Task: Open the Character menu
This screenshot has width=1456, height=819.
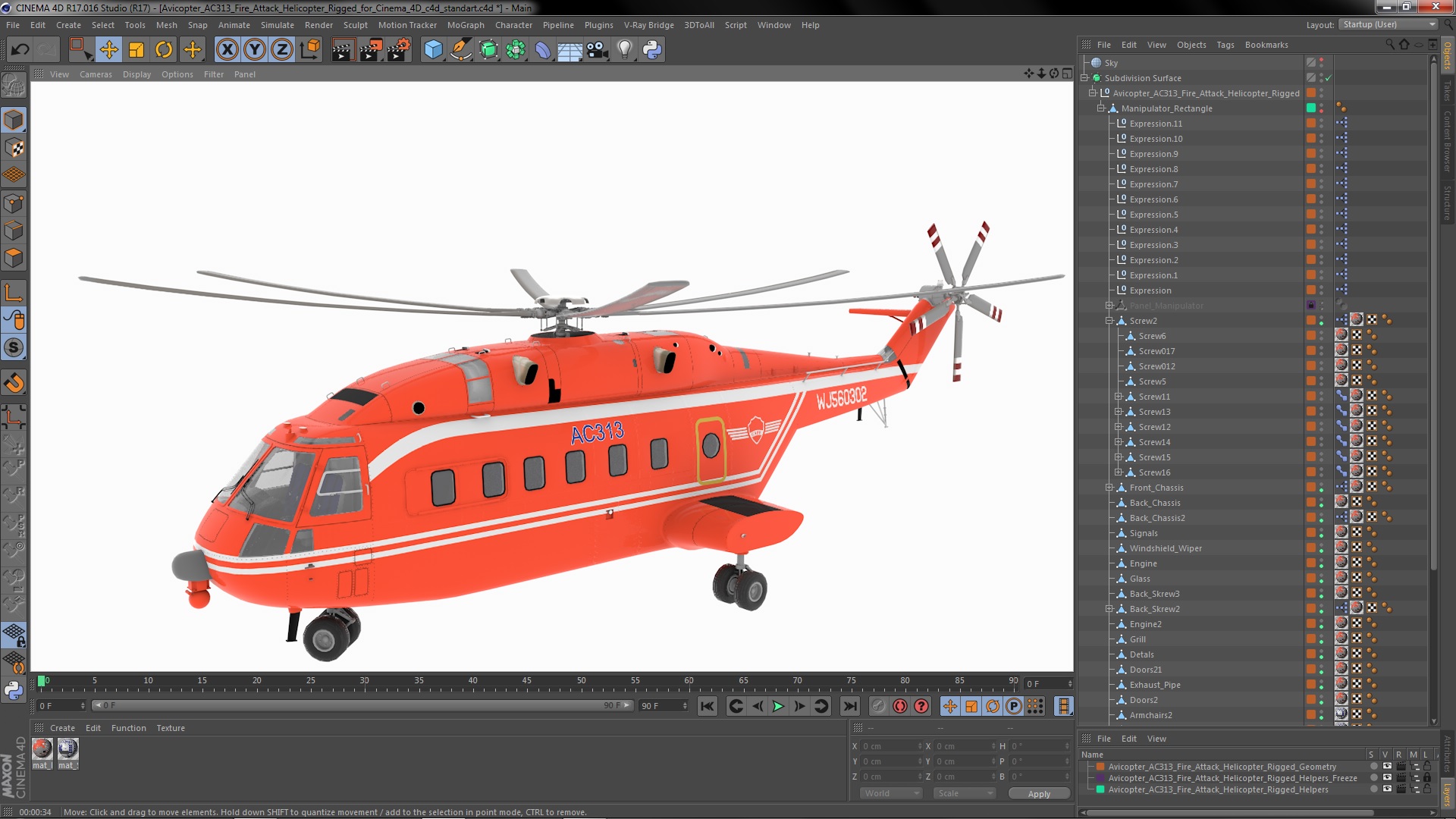Action: [513, 25]
